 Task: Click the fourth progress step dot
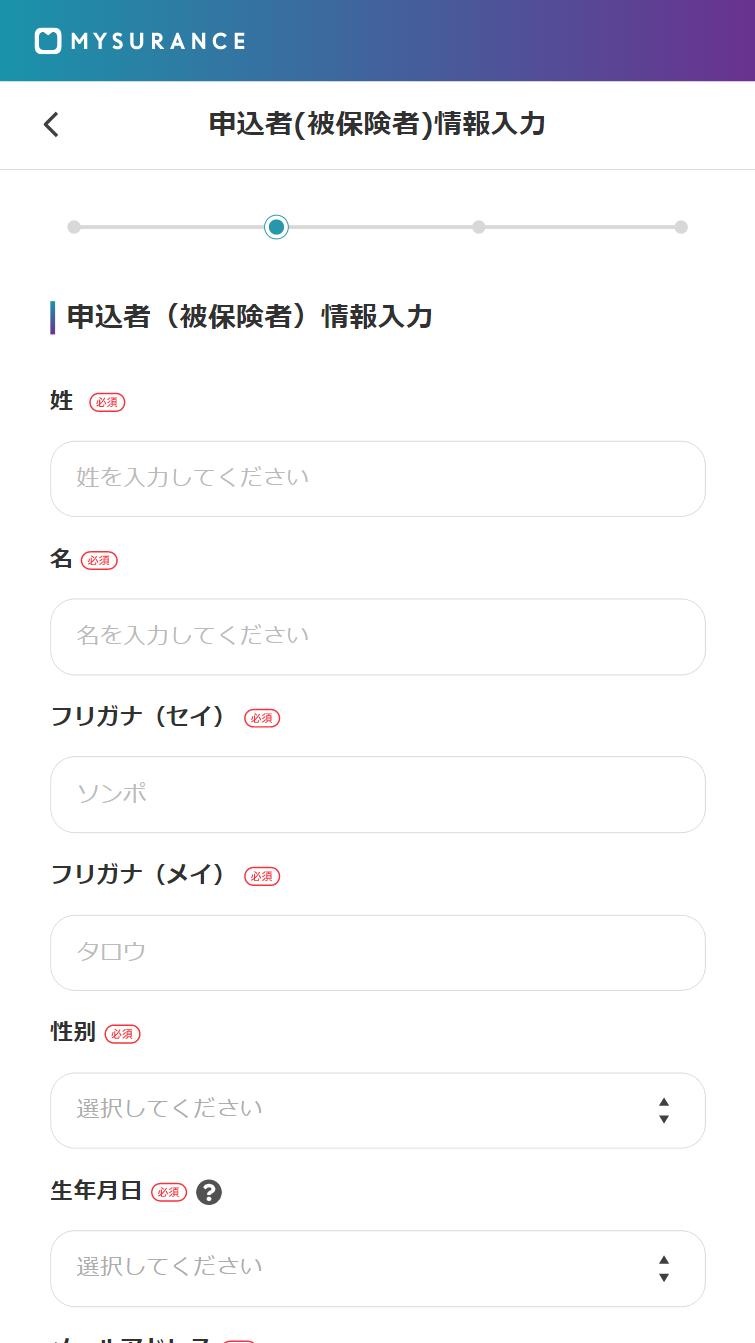(681, 227)
